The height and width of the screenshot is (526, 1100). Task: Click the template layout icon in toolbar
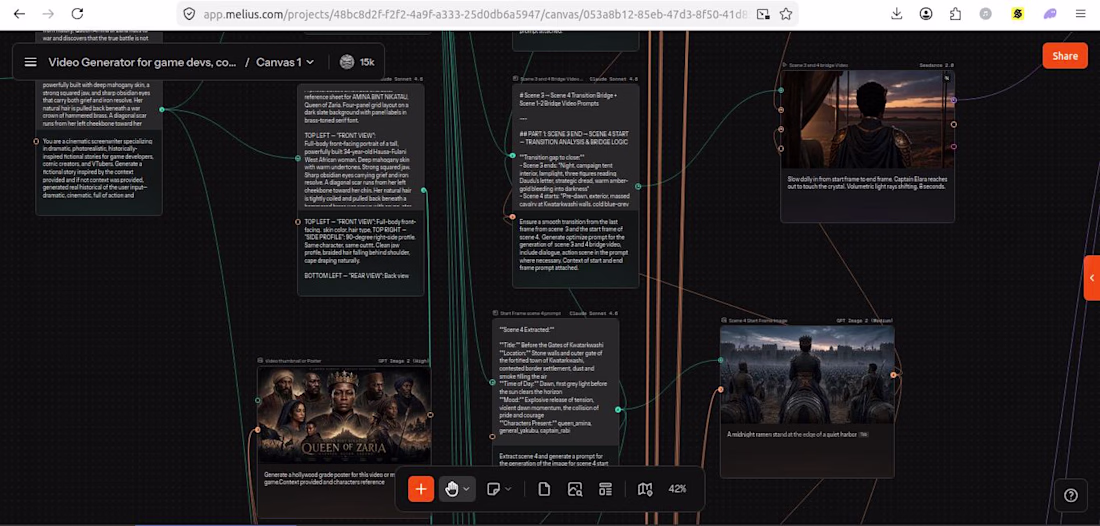point(605,489)
